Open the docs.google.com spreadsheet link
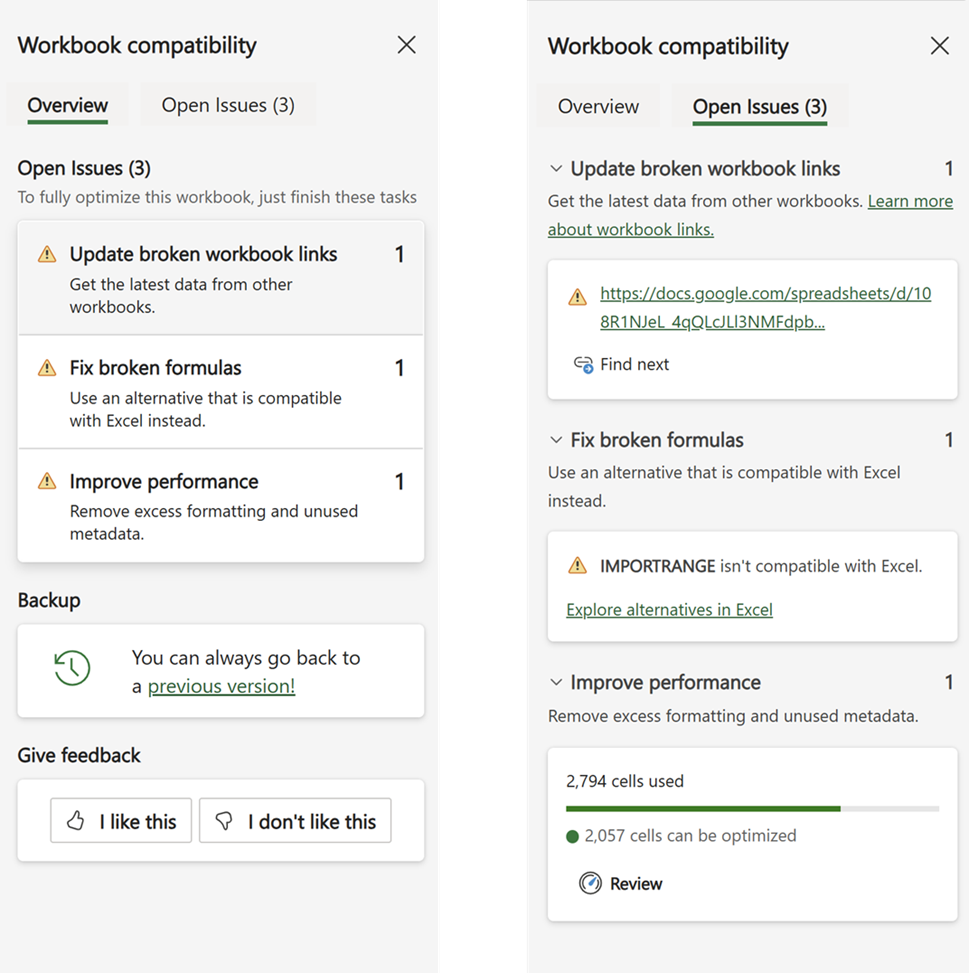 pos(766,308)
